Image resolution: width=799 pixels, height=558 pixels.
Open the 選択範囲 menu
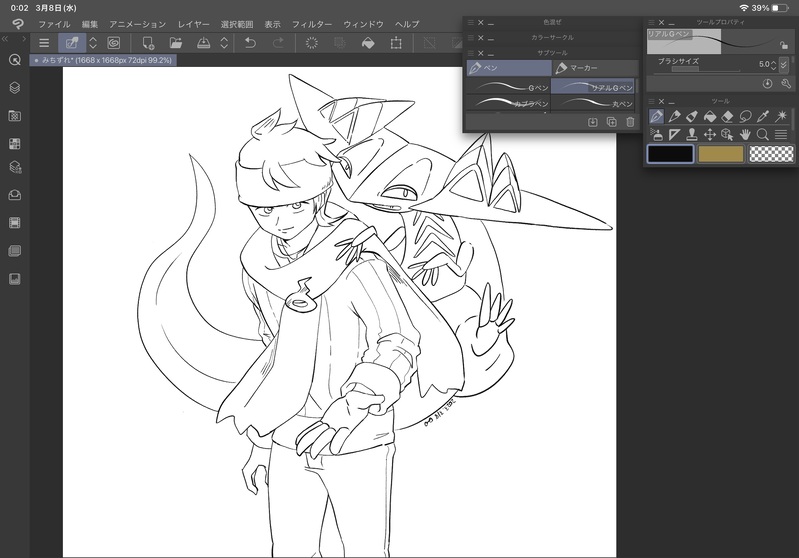click(x=237, y=24)
